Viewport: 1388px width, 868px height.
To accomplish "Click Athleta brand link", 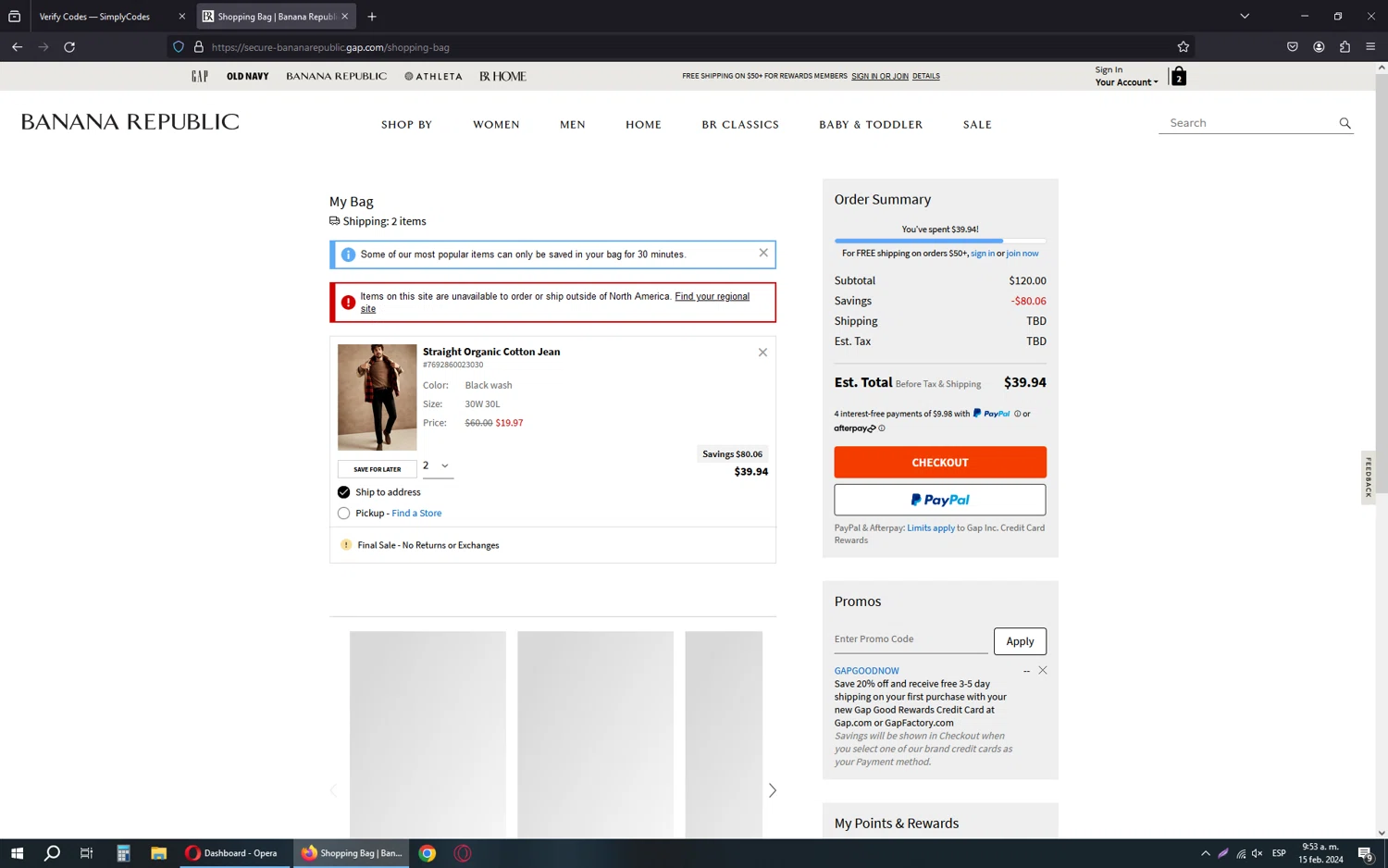I will [433, 76].
